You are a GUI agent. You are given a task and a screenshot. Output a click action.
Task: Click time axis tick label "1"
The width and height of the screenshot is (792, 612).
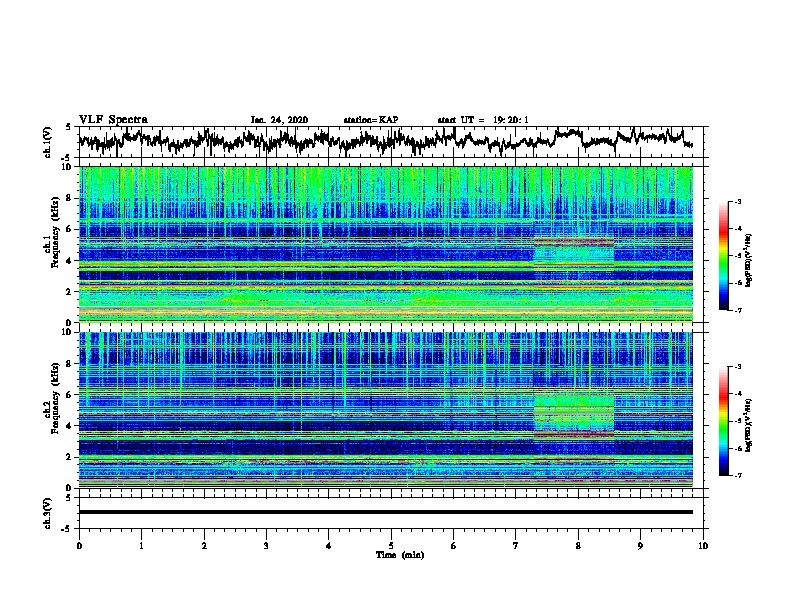[x=141, y=546]
